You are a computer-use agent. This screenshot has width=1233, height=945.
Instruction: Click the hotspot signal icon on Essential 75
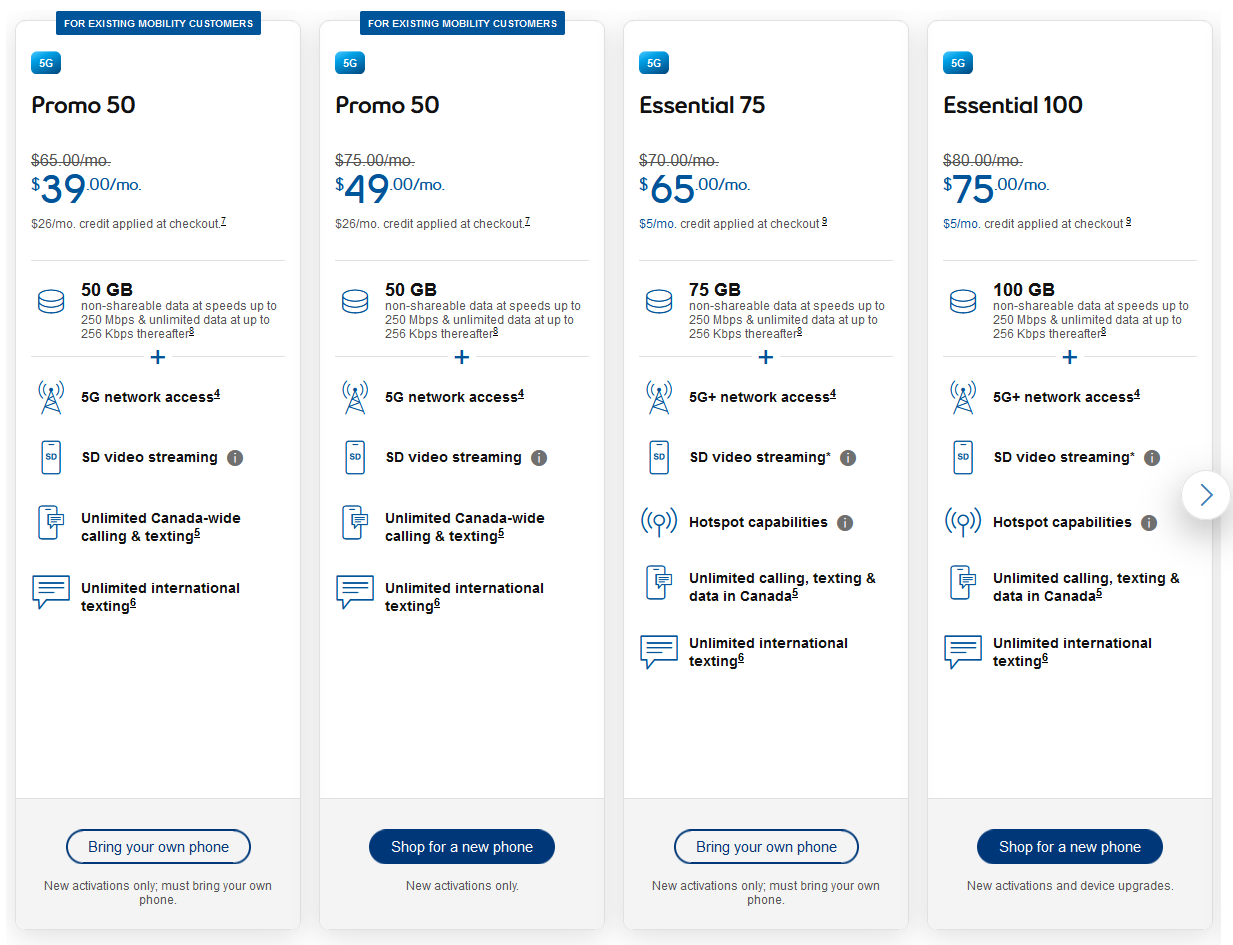pyautogui.click(x=658, y=522)
